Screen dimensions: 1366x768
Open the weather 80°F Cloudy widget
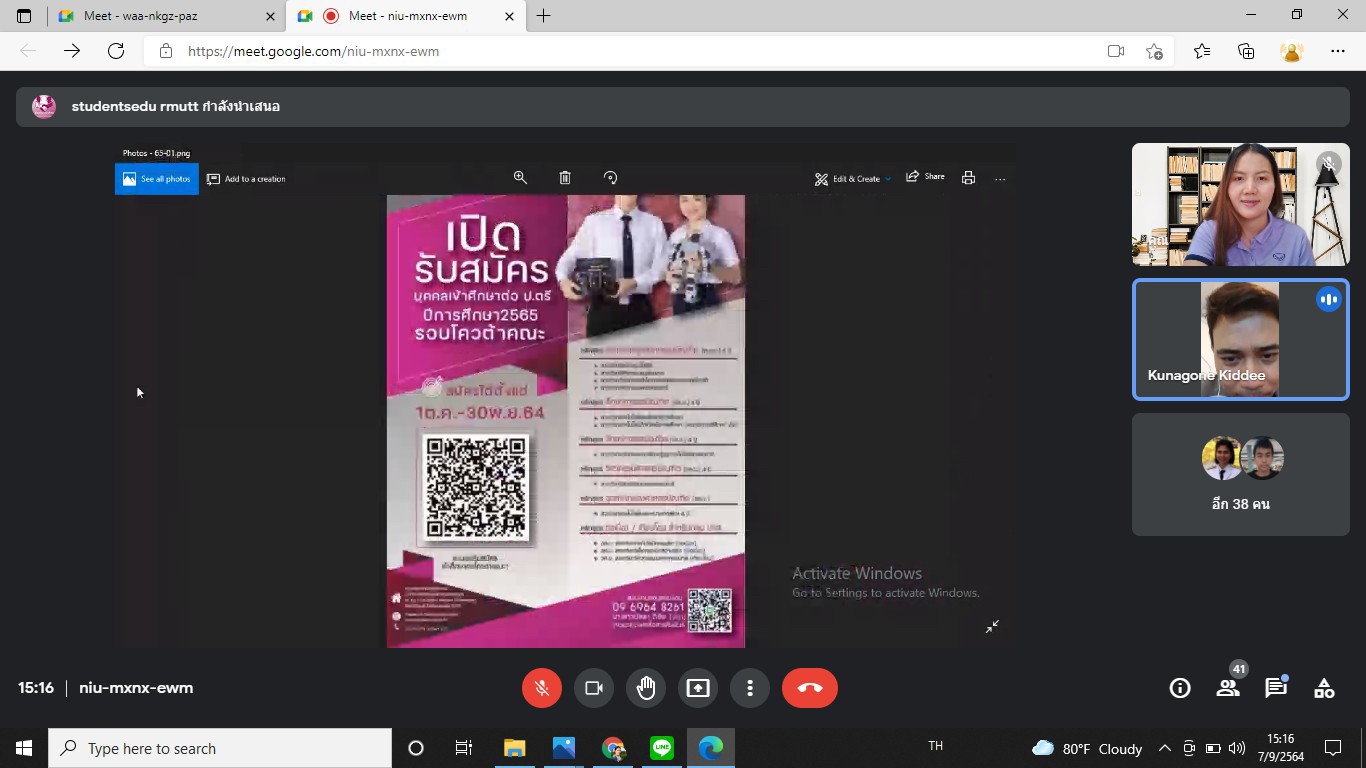(1087, 748)
